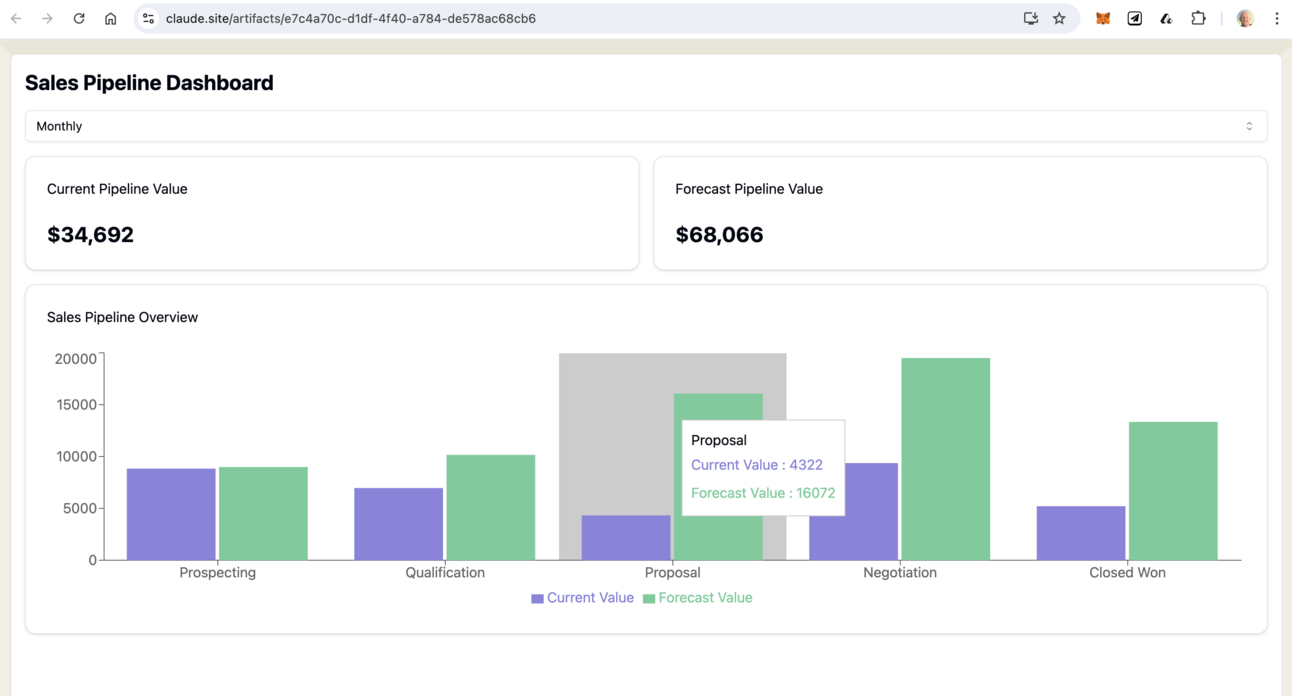Open the Extensions puzzle piece menu
Viewport: 1292px width, 696px height.
tap(1198, 18)
